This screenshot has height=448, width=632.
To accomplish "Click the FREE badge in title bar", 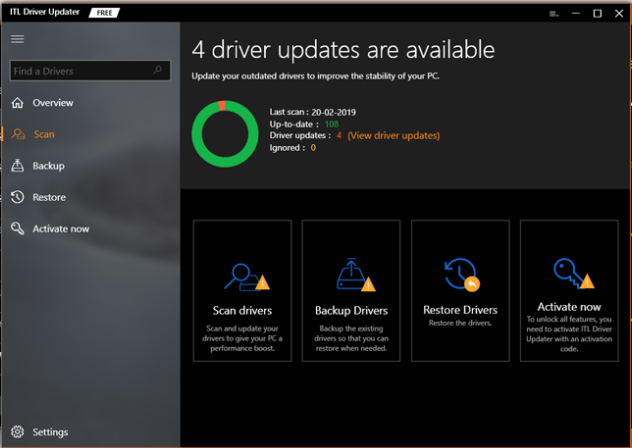I will (x=104, y=13).
